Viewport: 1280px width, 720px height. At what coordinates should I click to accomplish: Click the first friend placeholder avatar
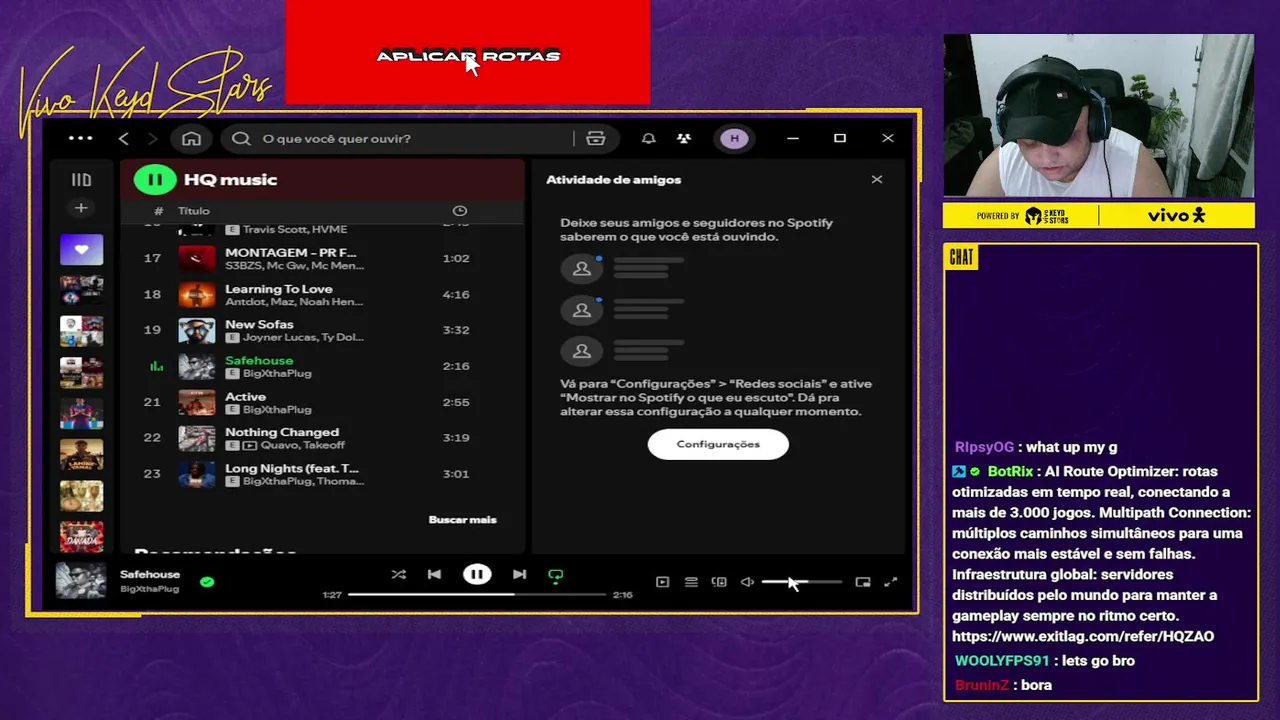pyautogui.click(x=581, y=268)
